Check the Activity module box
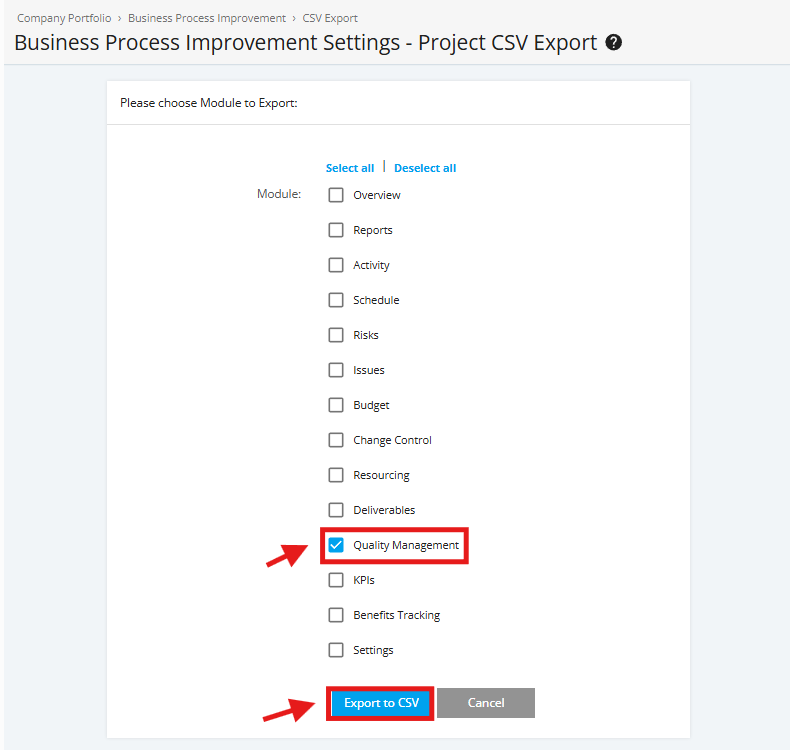Screen dimensions: 790x750 point(336,265)
